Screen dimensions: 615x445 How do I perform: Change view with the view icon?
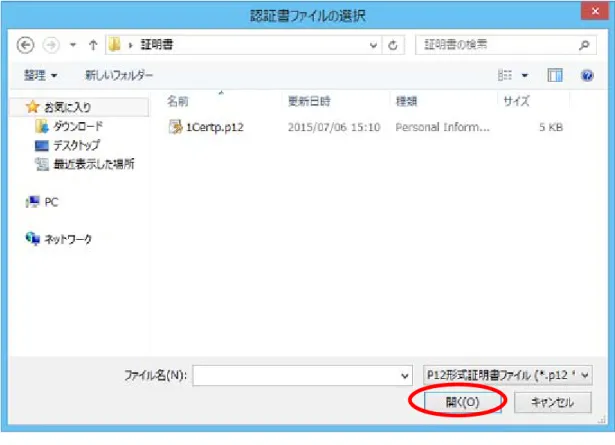(505, 75)
